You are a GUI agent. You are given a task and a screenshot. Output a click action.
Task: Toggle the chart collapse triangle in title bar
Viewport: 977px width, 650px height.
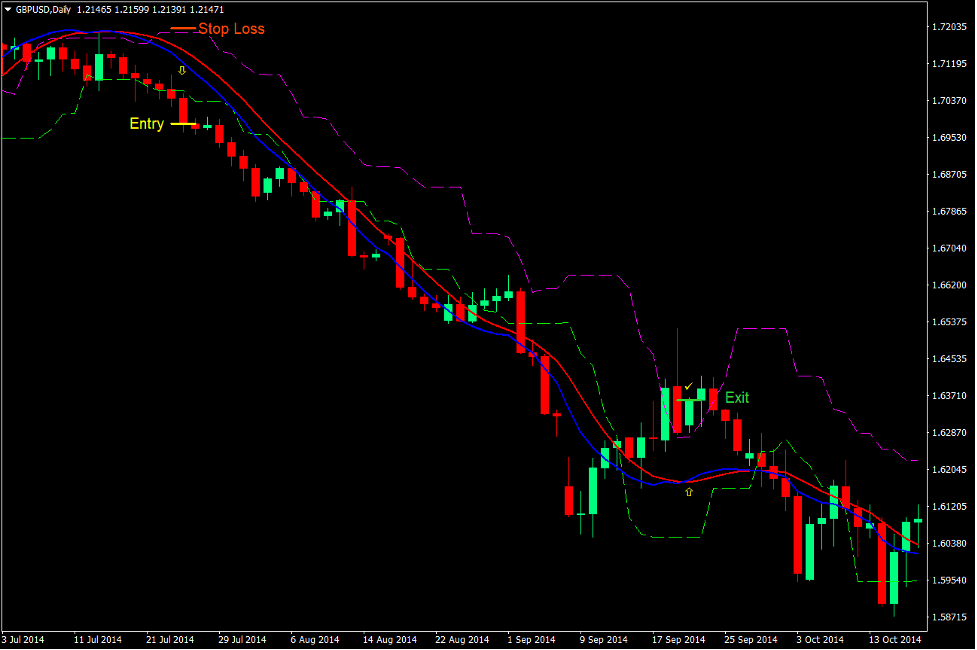9,8
